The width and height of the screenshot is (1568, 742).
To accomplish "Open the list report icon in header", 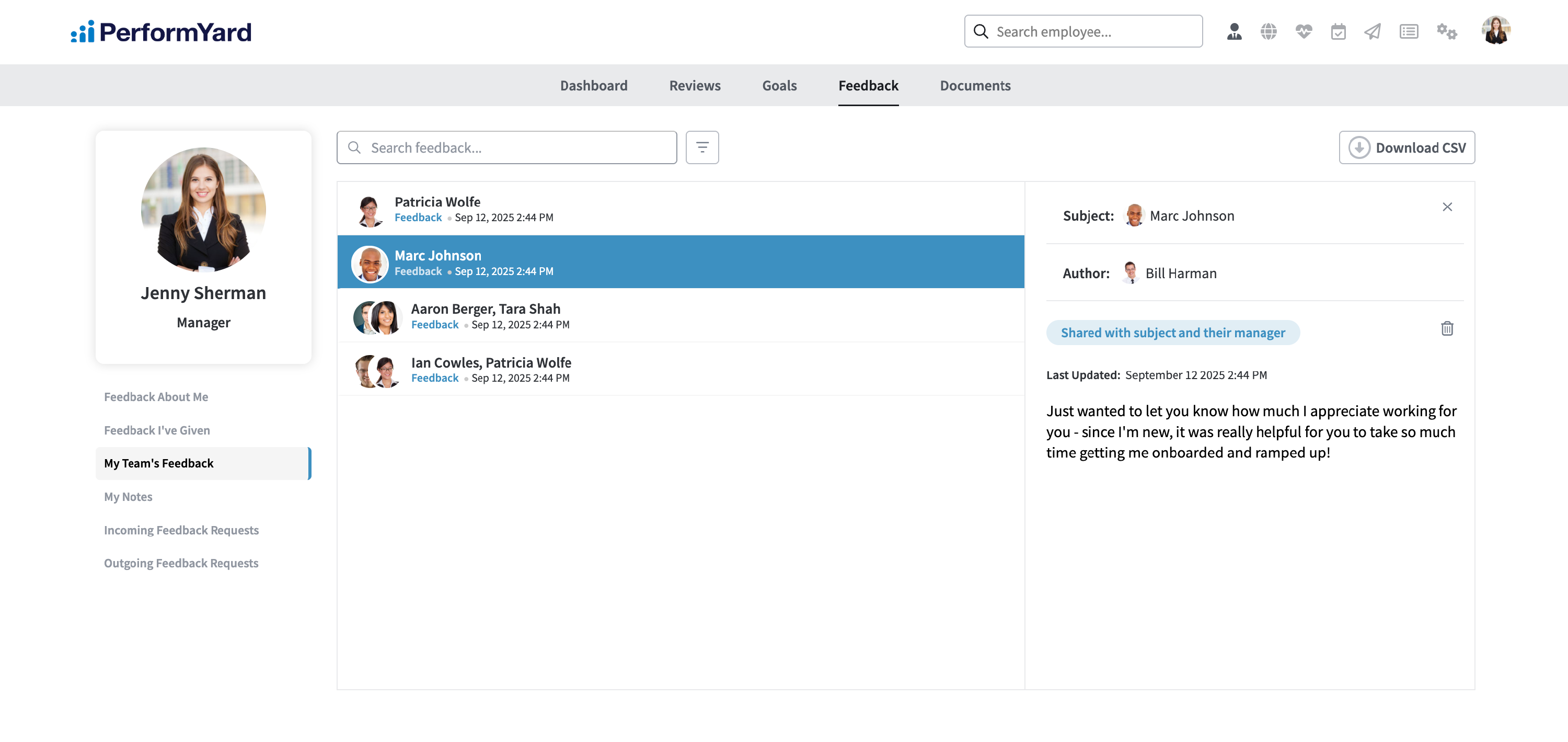I will pos(1409,32).
